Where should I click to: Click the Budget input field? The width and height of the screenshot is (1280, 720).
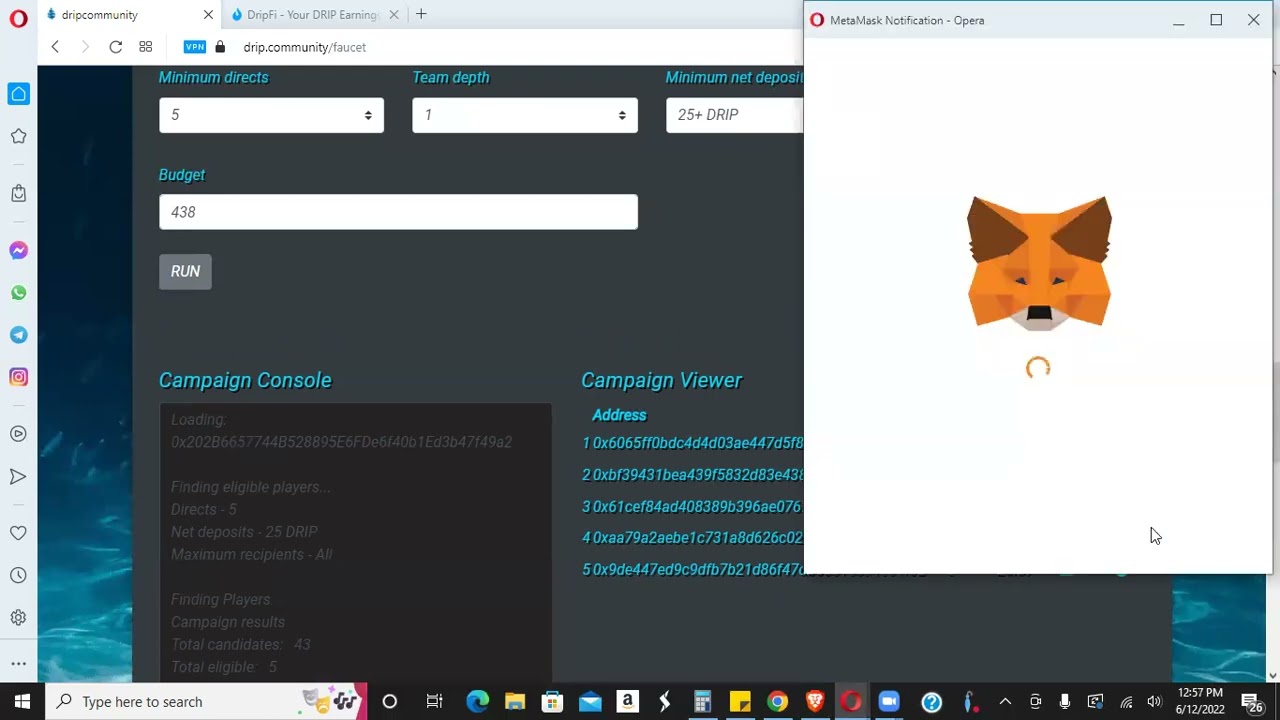click(398, 212)
